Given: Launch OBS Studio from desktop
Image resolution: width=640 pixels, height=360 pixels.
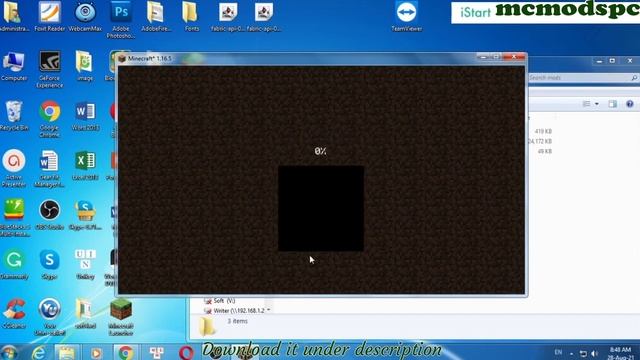Looking at the screenshot, I should point(49,215).
